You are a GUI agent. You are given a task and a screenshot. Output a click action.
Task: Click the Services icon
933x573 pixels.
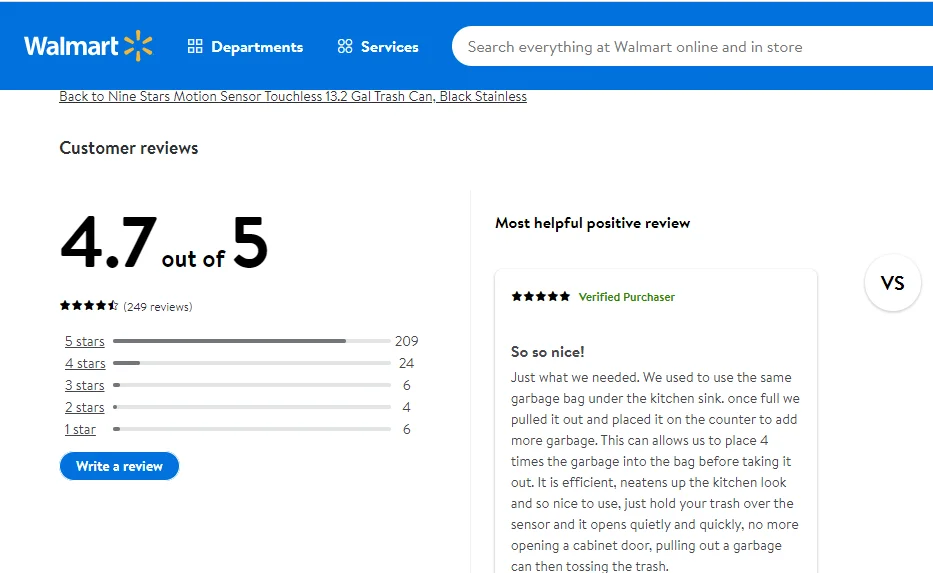point(345,47)
